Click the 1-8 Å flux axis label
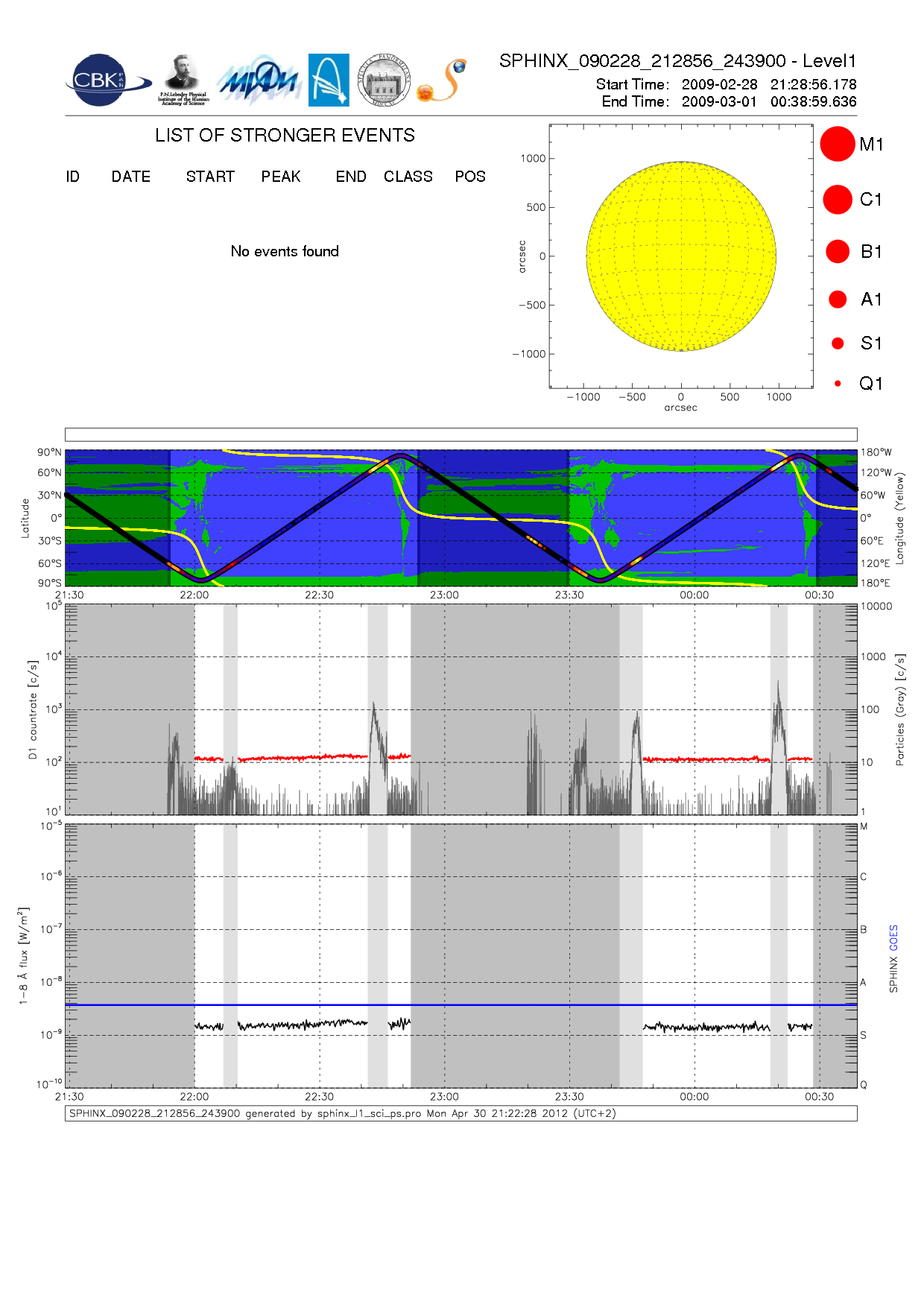 click(x=24, y=956)
